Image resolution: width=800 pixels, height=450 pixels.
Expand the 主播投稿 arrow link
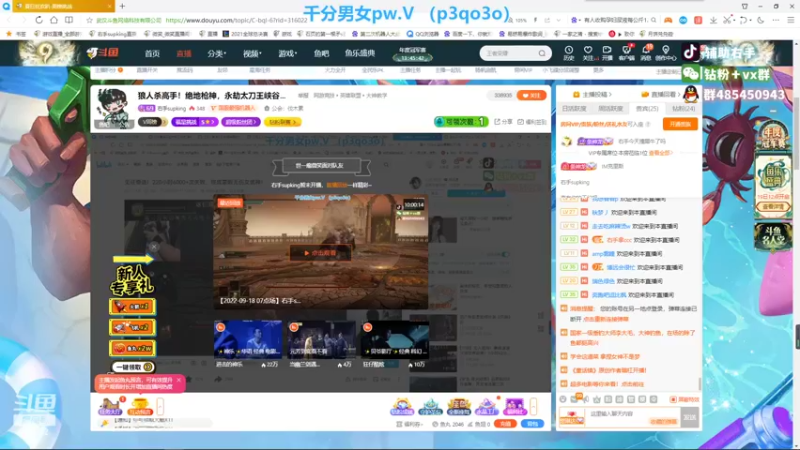tap(592, 94)
